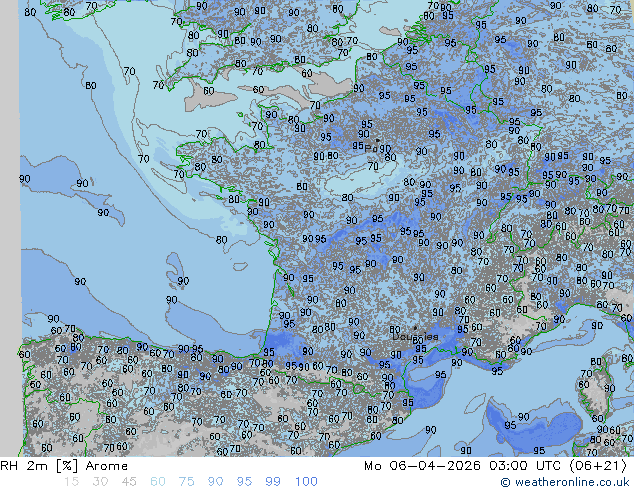This screenshot has width=634, height=490.
Task: Click the 15 value in the humidity legend
Action: click(x=71, y=482)
